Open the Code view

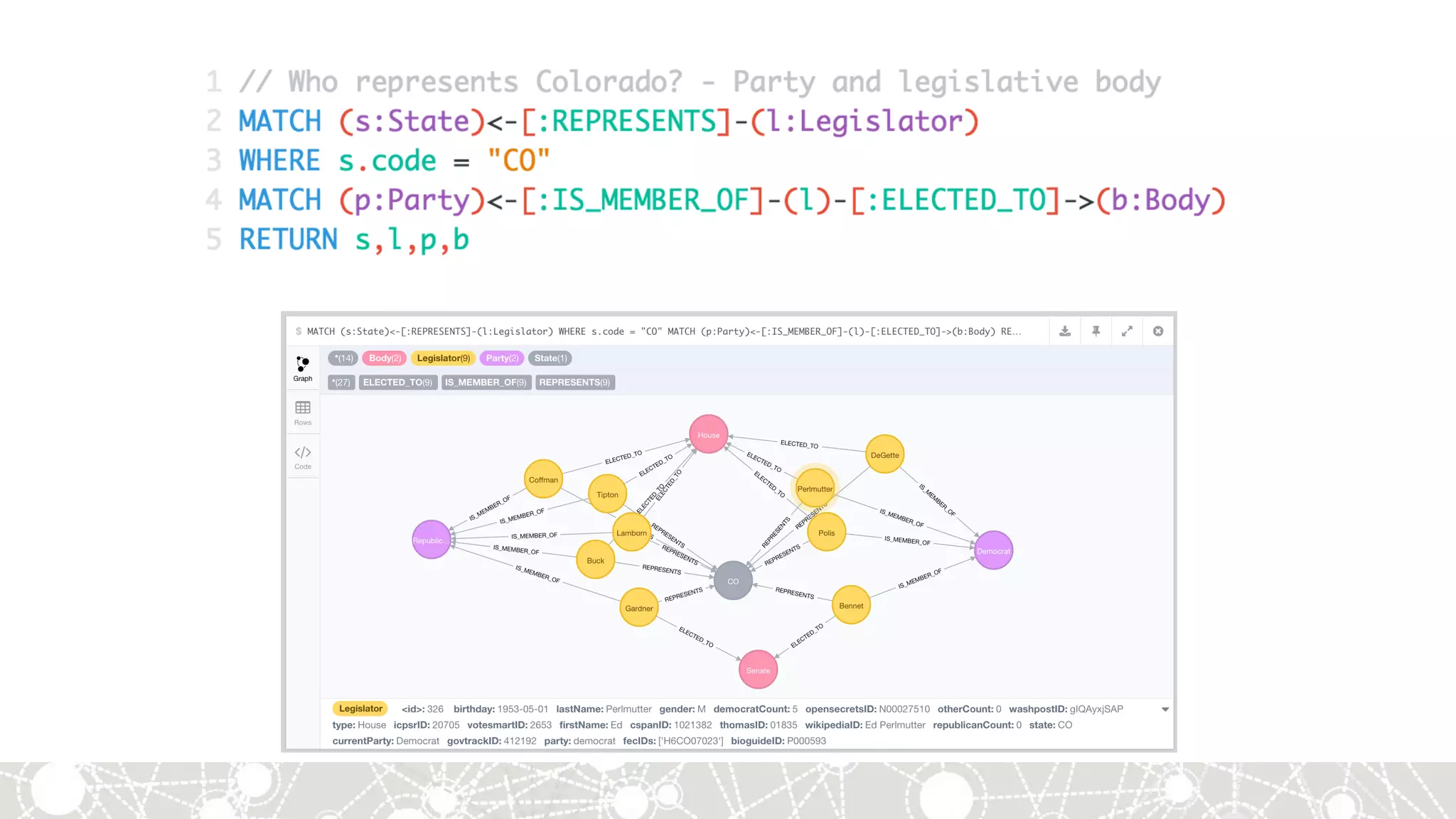pyautogui.click(x=303, y=457)
